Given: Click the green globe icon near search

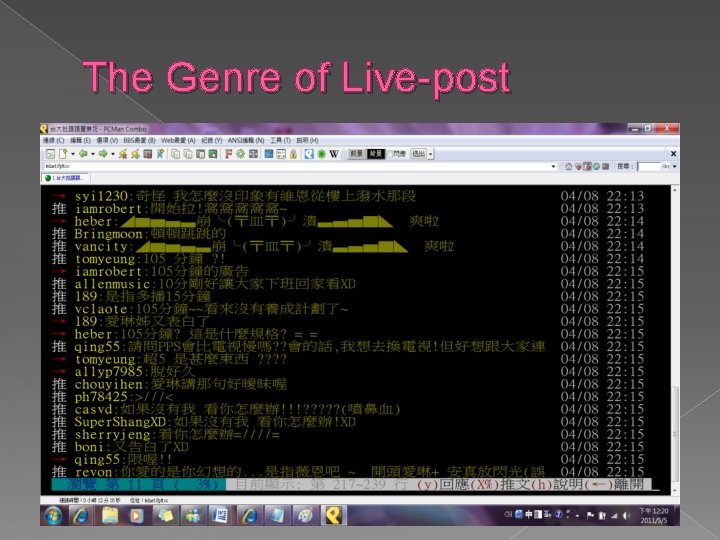Looking at the screenshot, I should 596,166.
